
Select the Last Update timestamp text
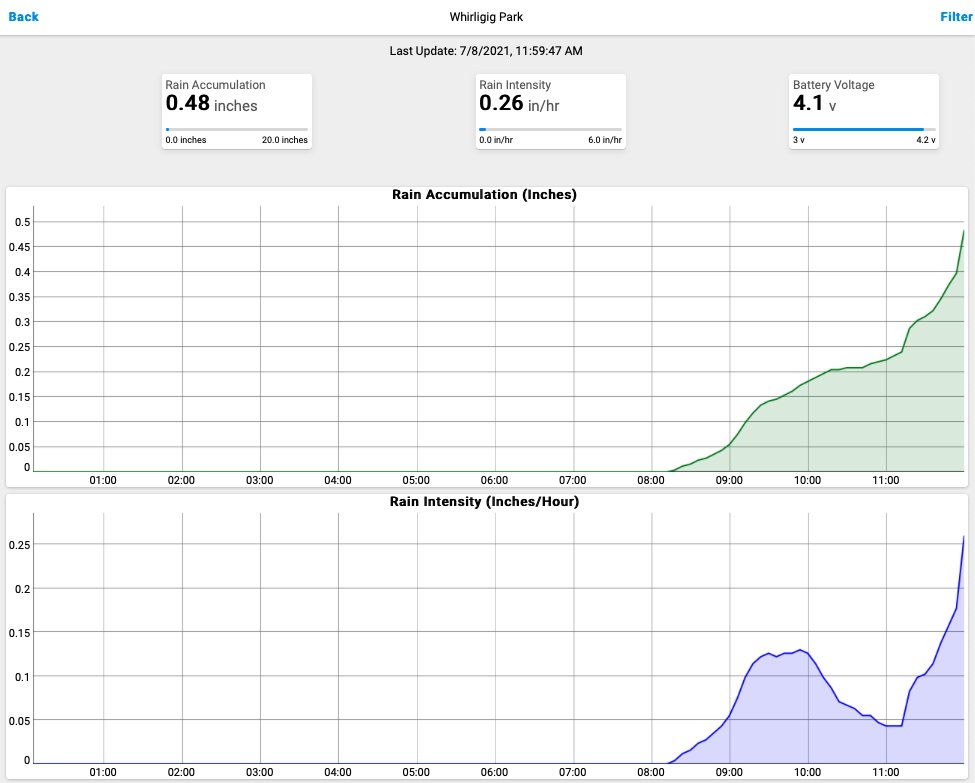(x=486, y=51)
